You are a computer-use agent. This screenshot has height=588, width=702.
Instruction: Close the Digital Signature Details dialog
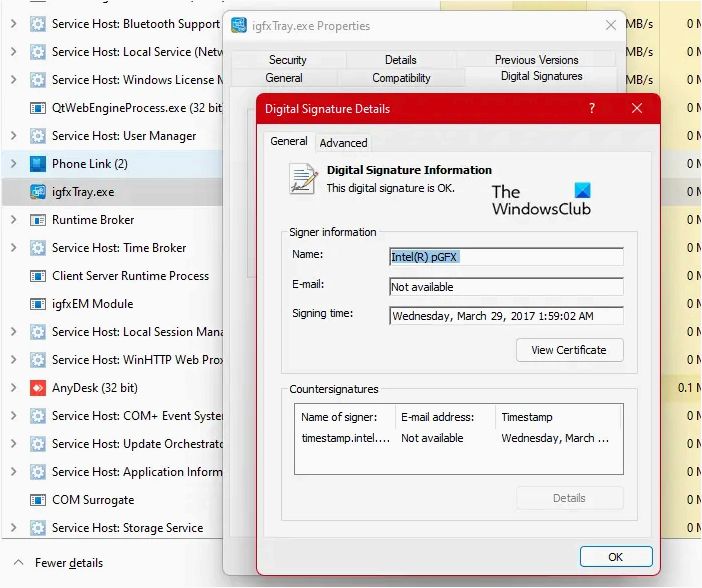pos(637,108)
